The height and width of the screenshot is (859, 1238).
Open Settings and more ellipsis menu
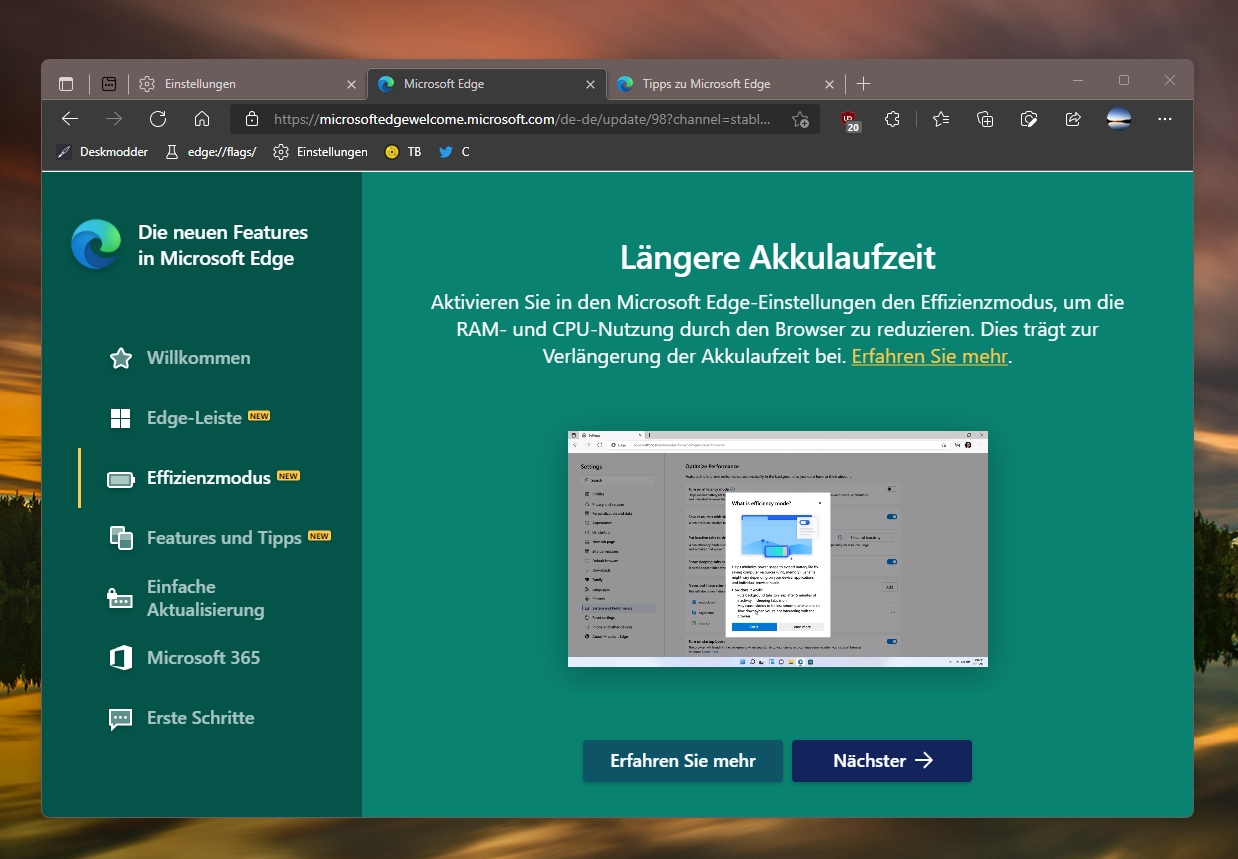[1164, 119]
